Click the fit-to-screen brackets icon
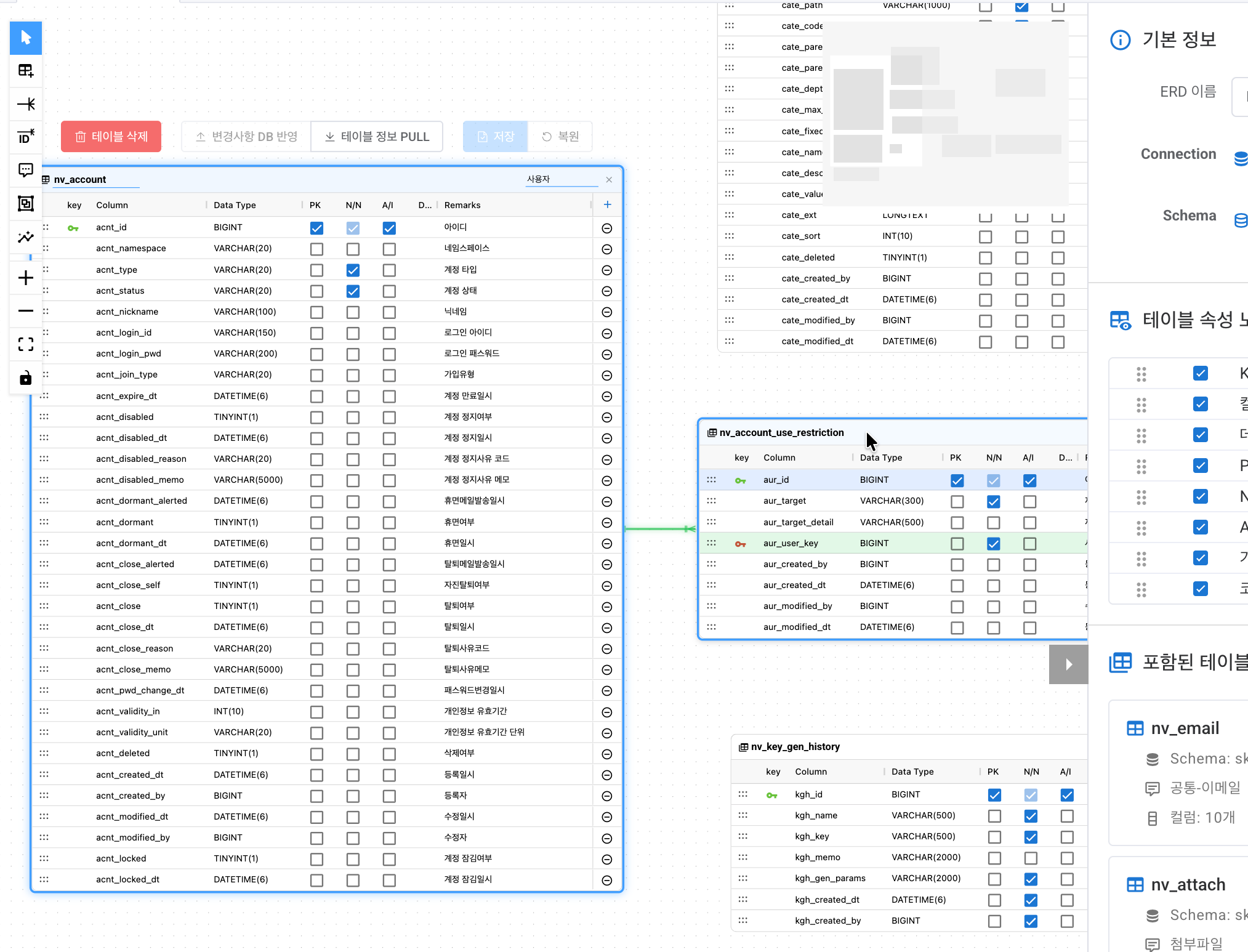The width and height of the screenshot is (1248, 952). tap(26, 344)
